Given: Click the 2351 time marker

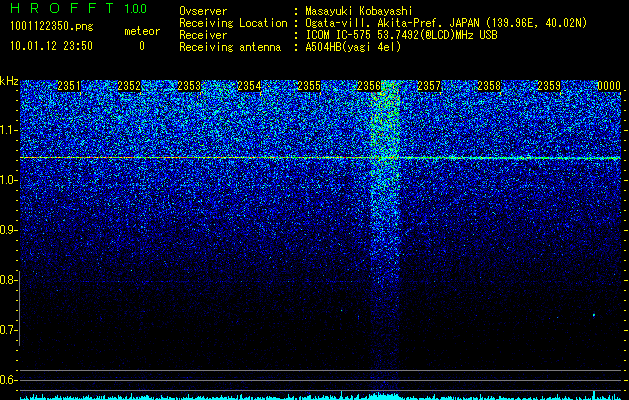Looking at the screenshot, I should 69,86.
